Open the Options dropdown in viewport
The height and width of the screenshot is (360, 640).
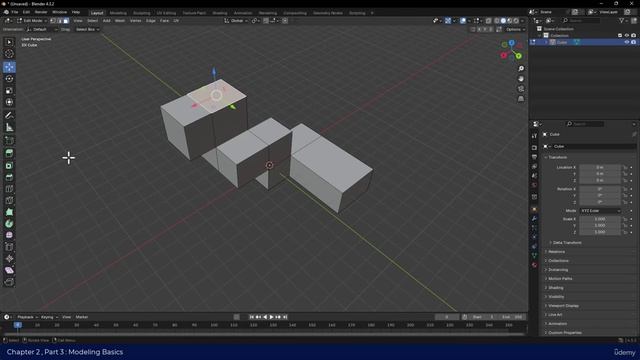[515, 29]
